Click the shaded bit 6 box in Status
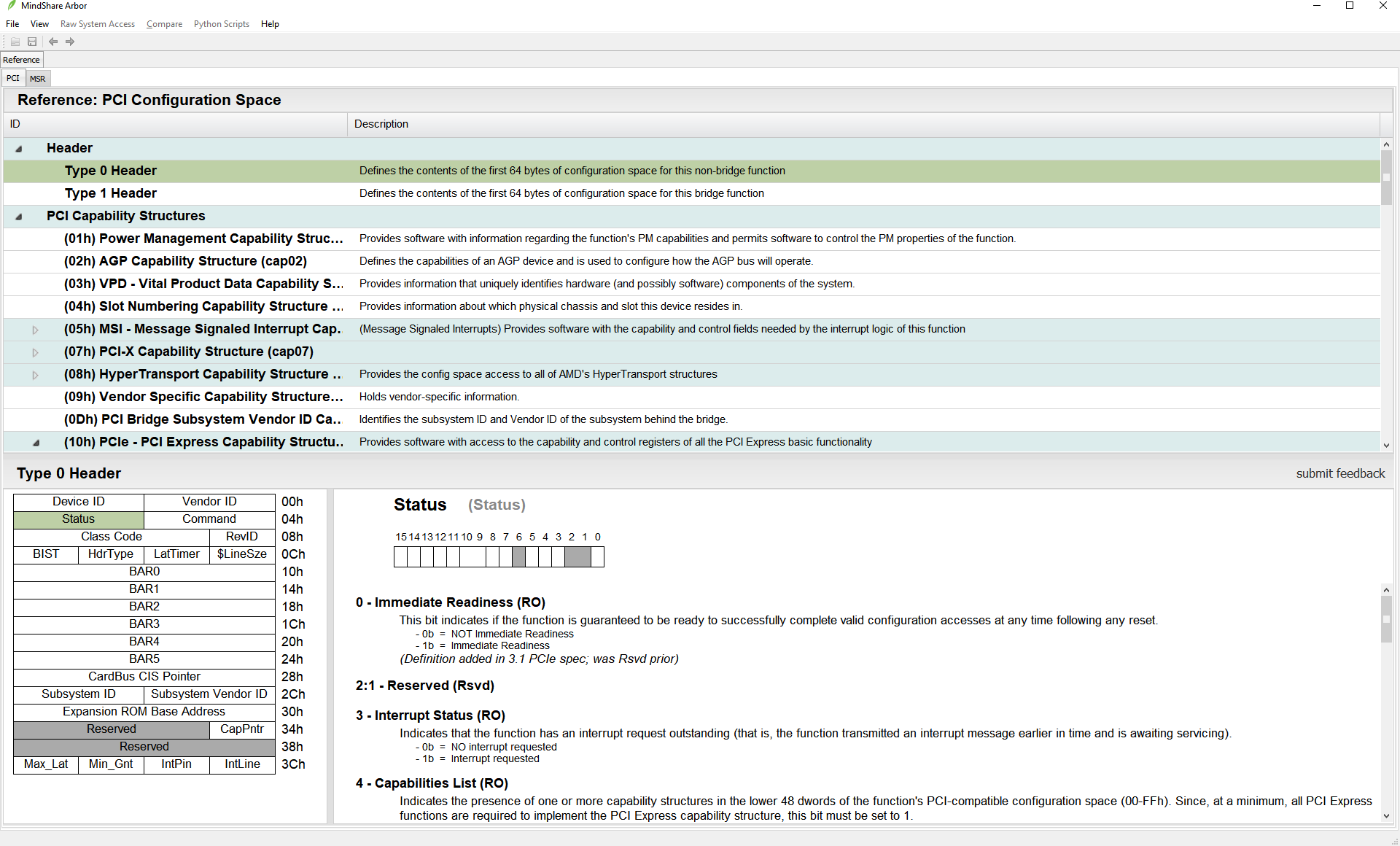 pos(518,557)
